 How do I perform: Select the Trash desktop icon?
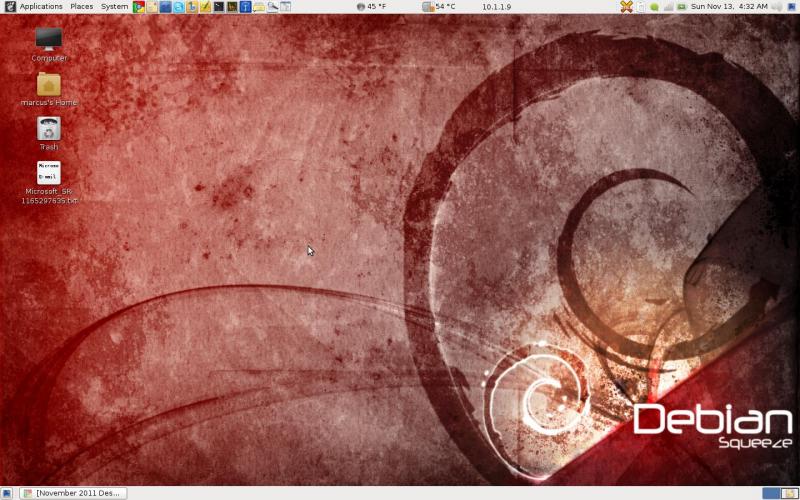click(49, 134)
